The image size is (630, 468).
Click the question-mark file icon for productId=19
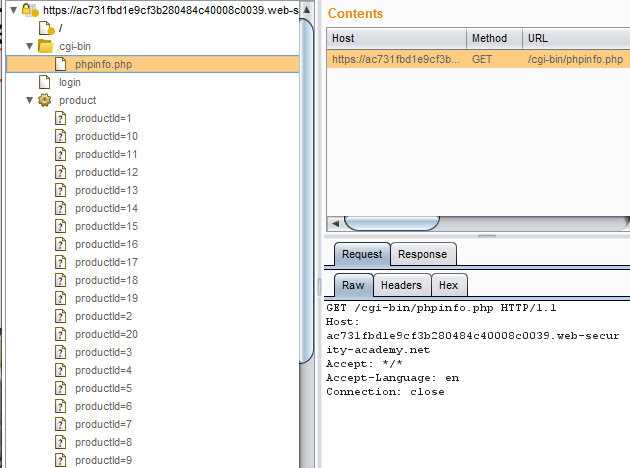61,298
